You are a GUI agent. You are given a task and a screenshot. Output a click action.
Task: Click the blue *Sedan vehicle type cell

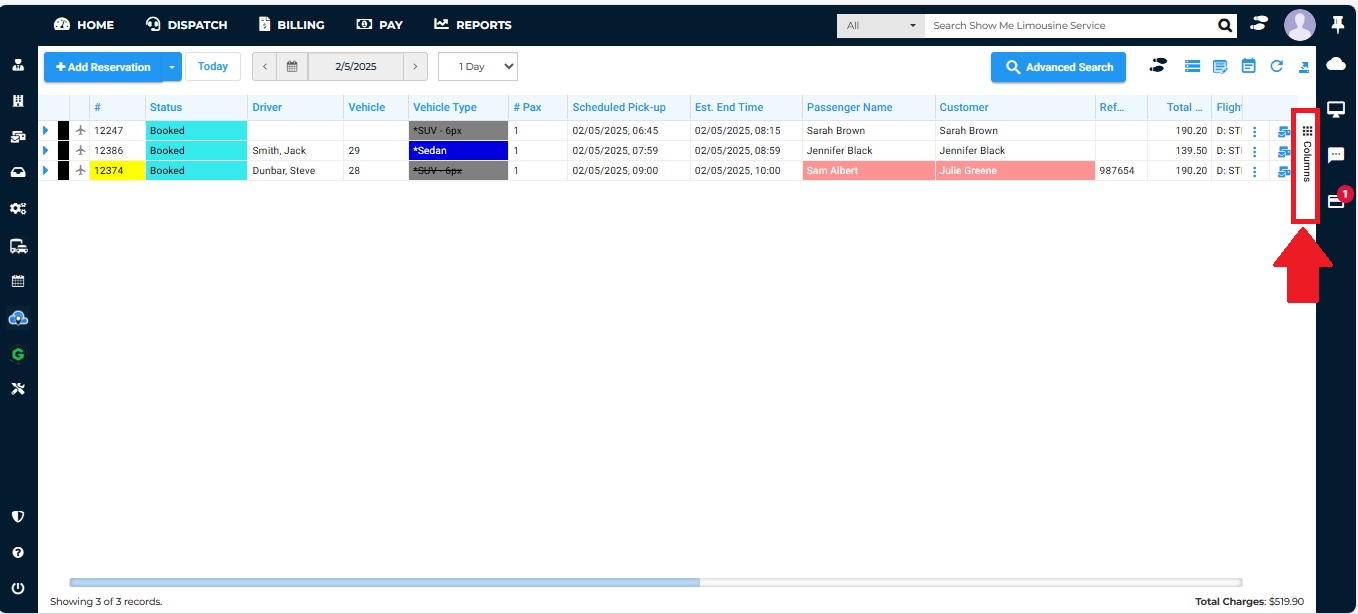459,151
